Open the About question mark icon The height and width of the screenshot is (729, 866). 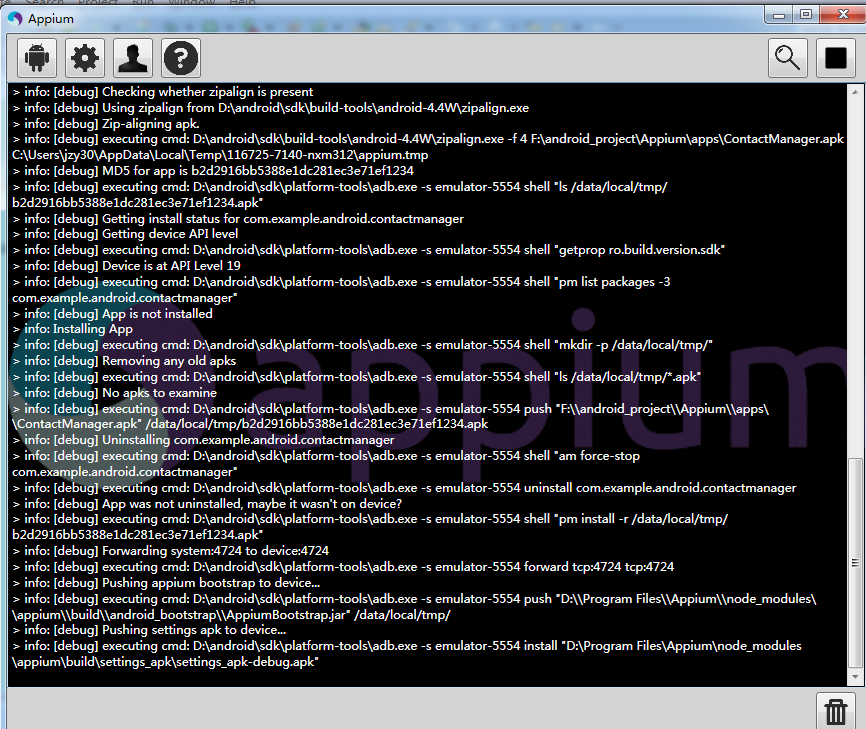click(x=181, y=57)
